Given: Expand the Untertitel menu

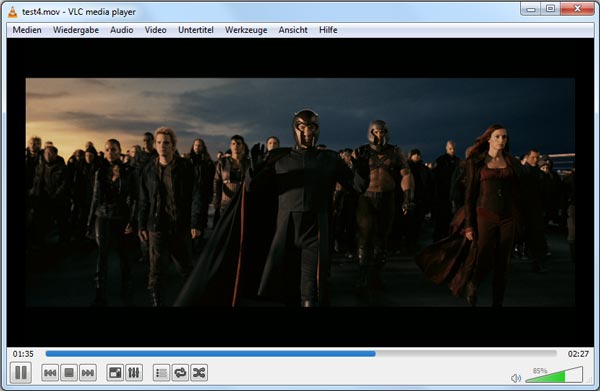Looking at the screenshot, I should pyautogui.click(x=196, y=30).
